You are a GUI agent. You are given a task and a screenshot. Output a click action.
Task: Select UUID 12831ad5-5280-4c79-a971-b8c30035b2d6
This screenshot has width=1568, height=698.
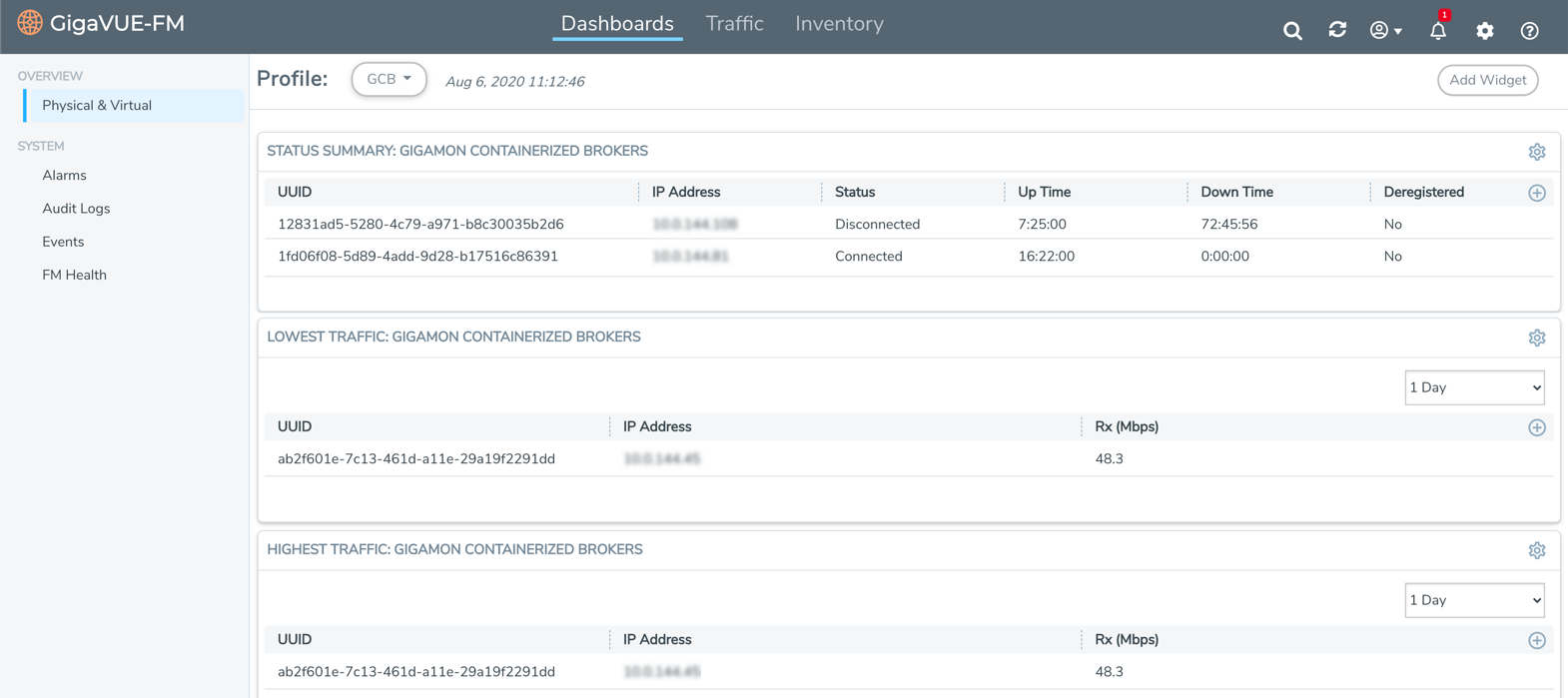420,224
